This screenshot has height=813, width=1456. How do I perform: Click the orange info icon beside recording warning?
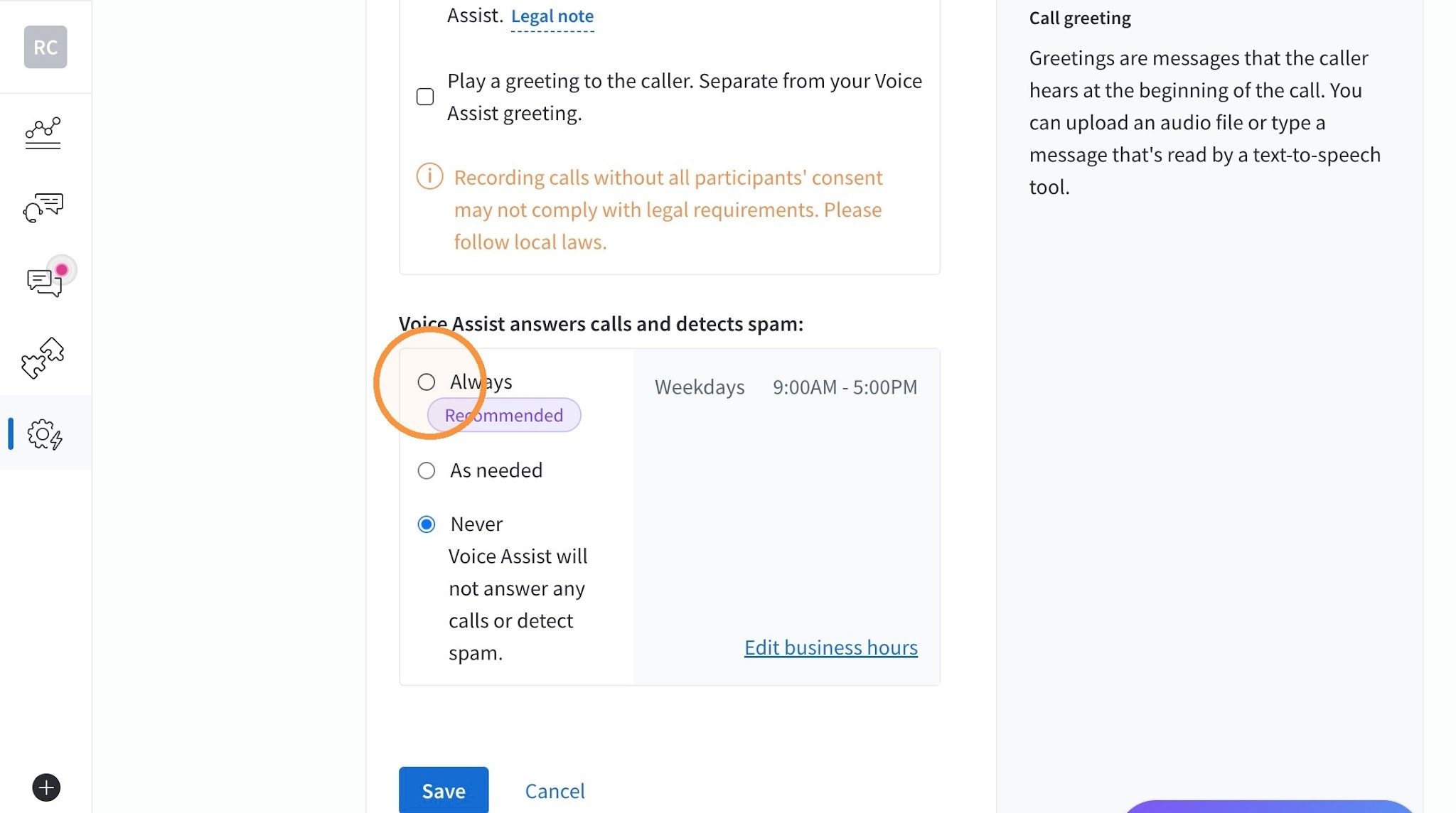coord(429,176)
